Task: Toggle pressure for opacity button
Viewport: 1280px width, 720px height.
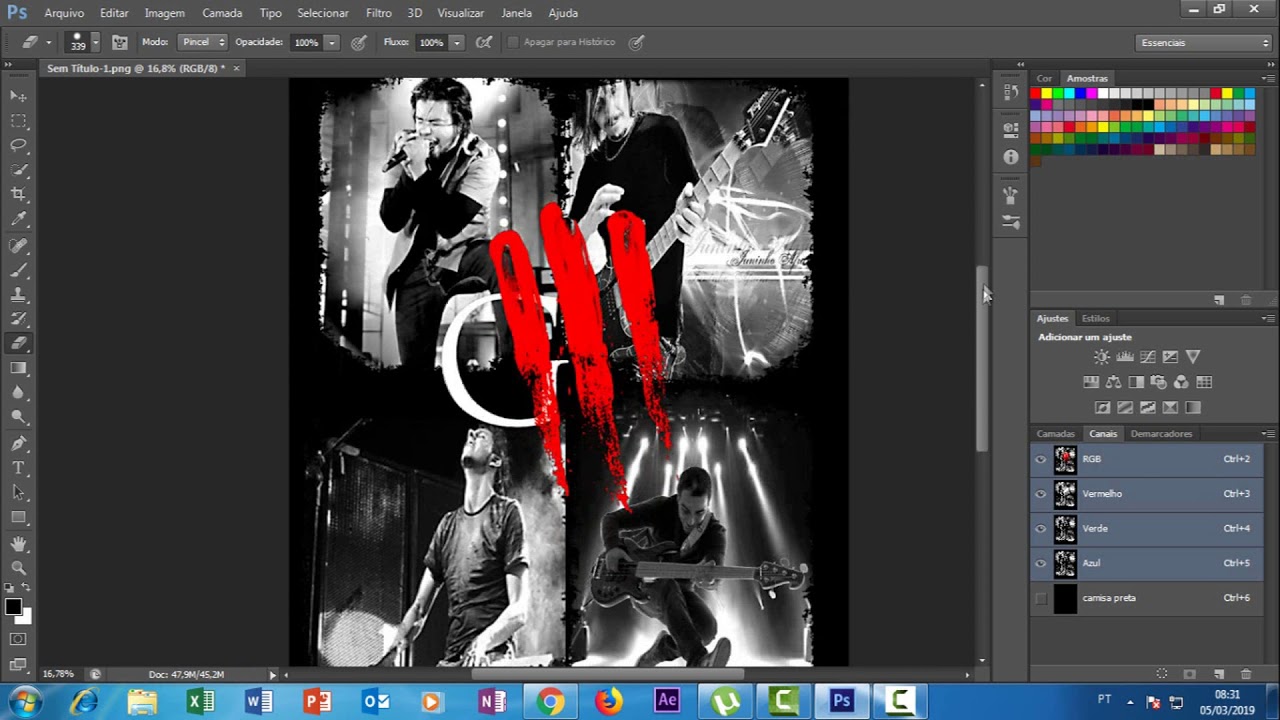Action: pyautogui.click(x=358, y=42)
